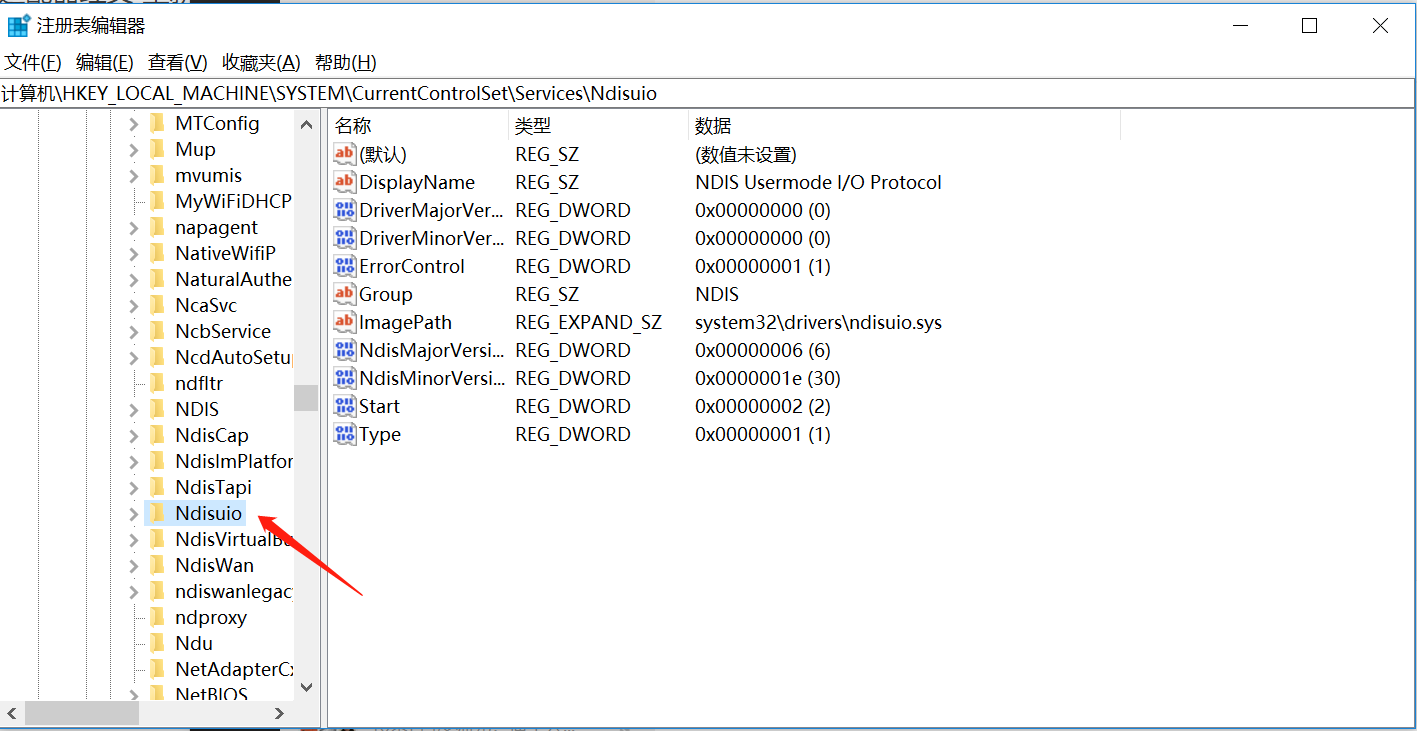1417x731 pixels.
Task: Select the NetAdapterCx key
Action: tap(234, 669)
